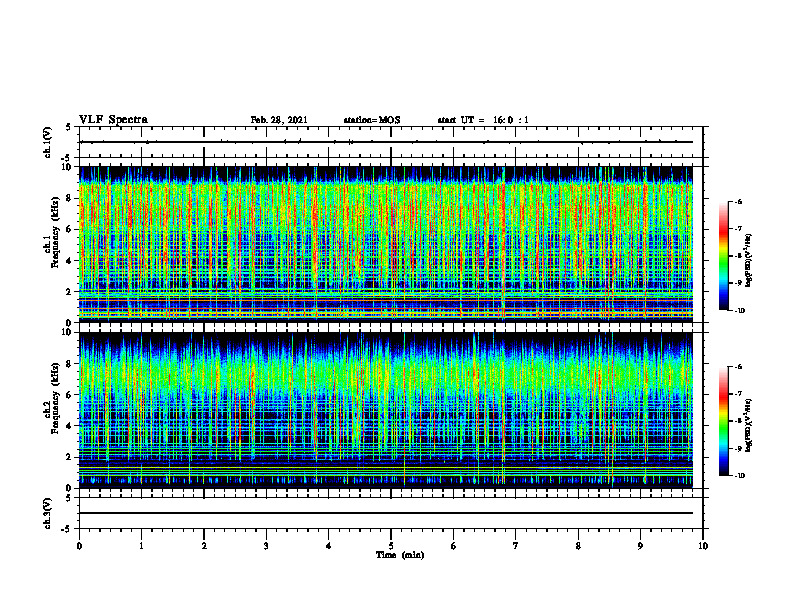This screenshot has width=792, height=612.
Task: Click the "station=MOS" label
Action: [372, 120]
